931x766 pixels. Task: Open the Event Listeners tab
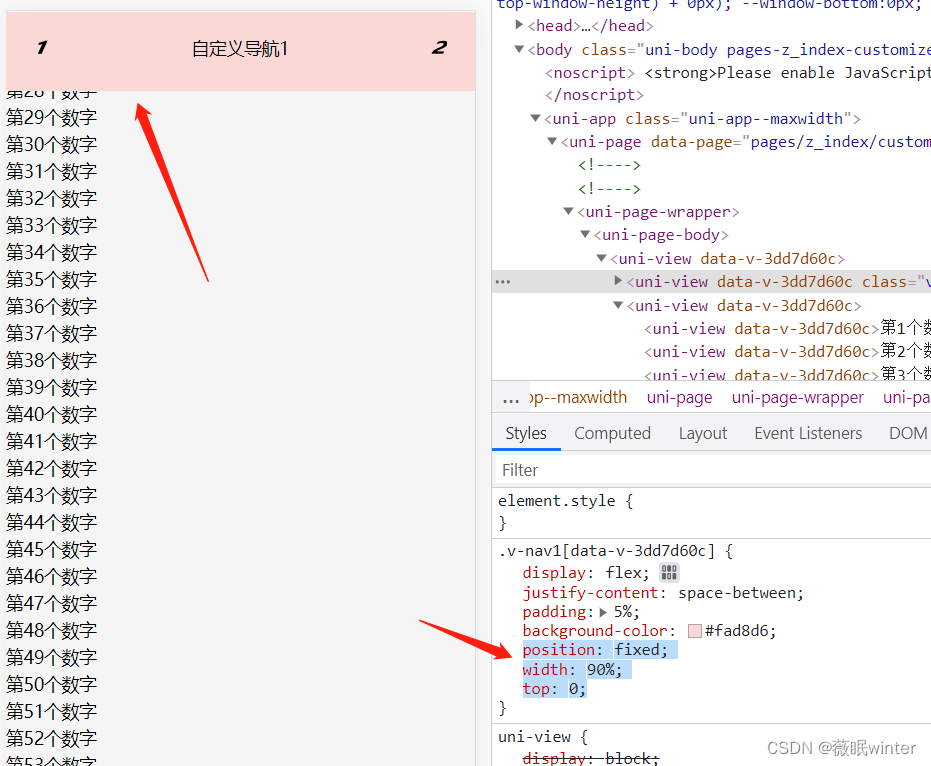[x=808, y=433]
